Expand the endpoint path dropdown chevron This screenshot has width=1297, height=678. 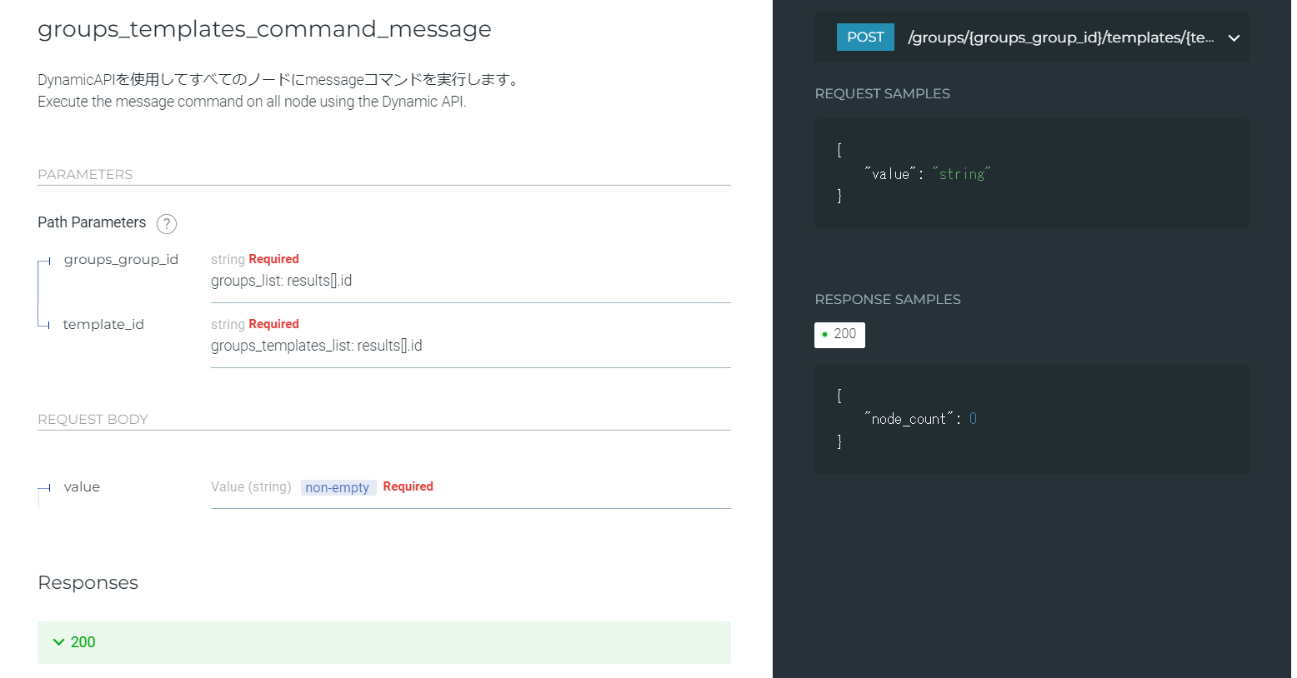click(x=1233, y=38)
